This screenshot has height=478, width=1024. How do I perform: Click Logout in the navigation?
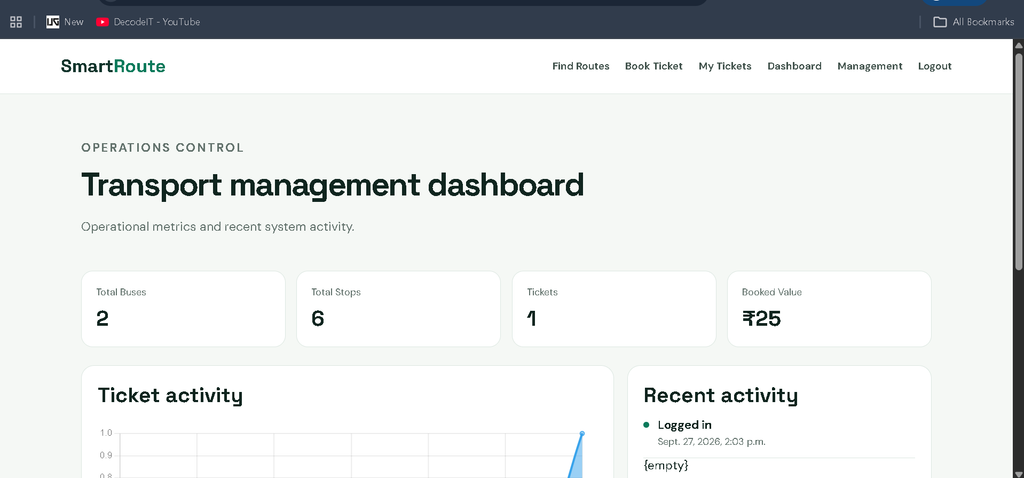(x=935, y=66)
